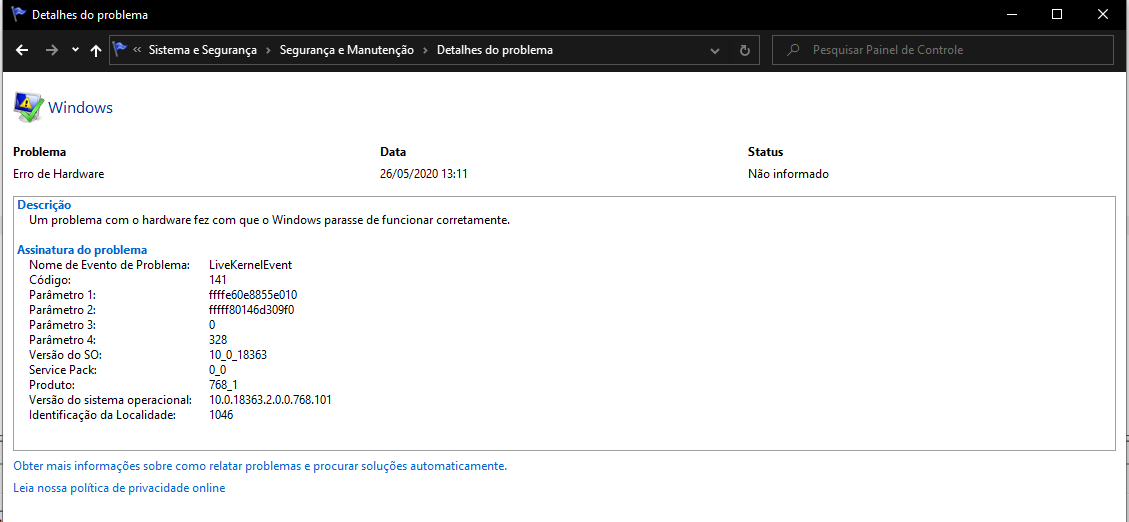Select version 10.0.18363.2.0.0.768.101

pyautogui.click(x=270, y=400)
